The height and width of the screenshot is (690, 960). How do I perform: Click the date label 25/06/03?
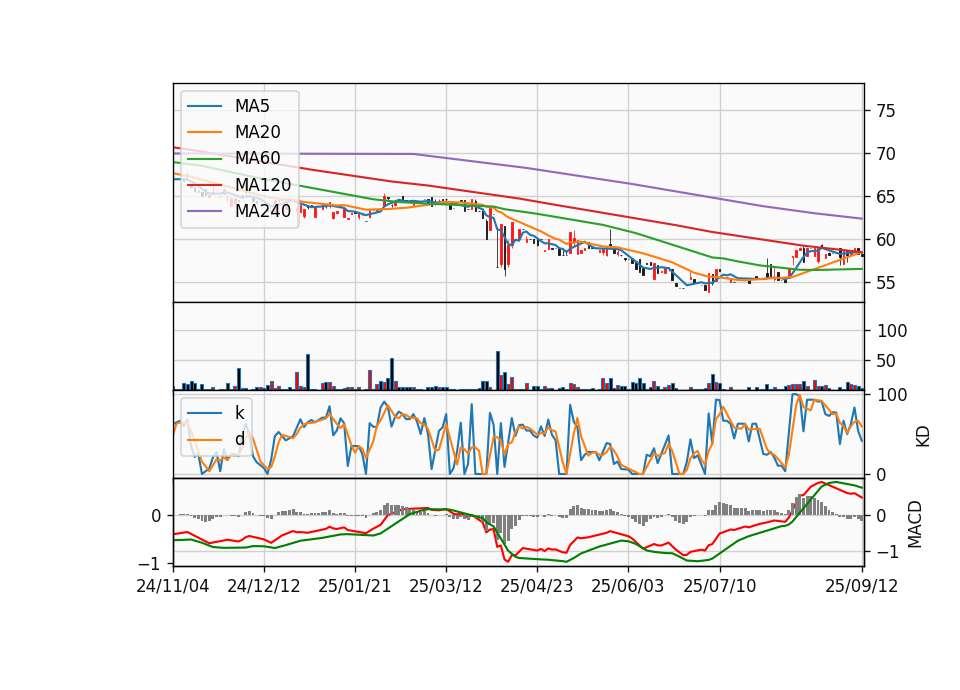tap(628, 586)
